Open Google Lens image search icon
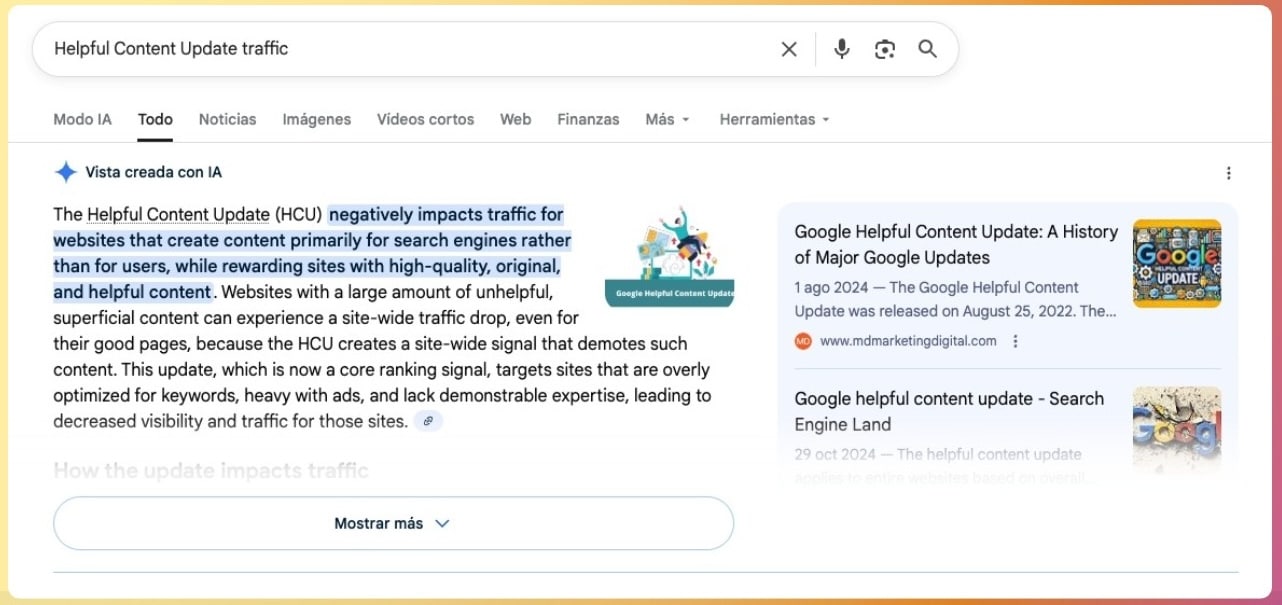This screenshot has height=605, width=1282. 884,49
